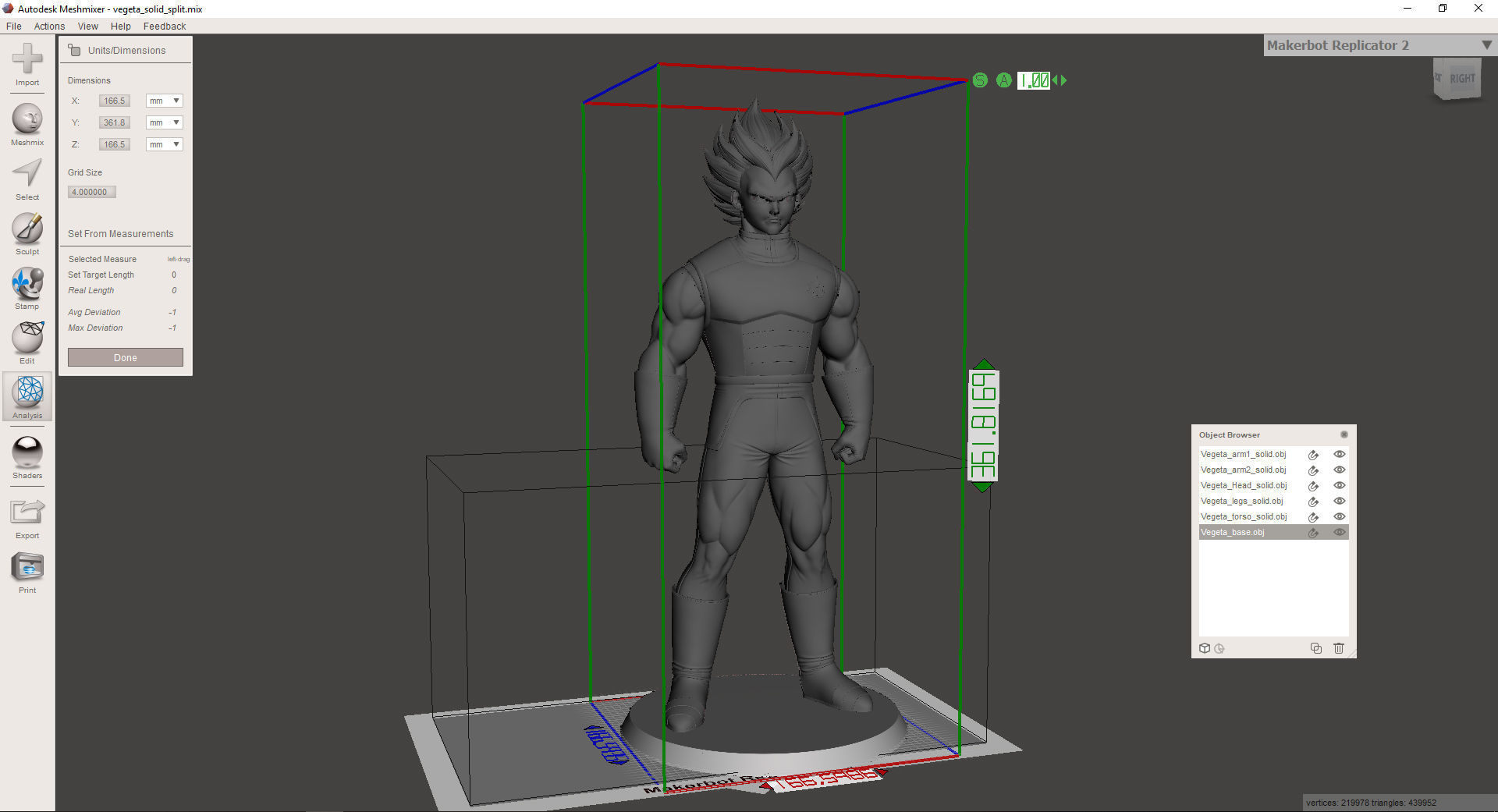Select Vegeta_arm1_solid.obj in Object Browser
The image size is (1498, 812).
point(1244,454)
